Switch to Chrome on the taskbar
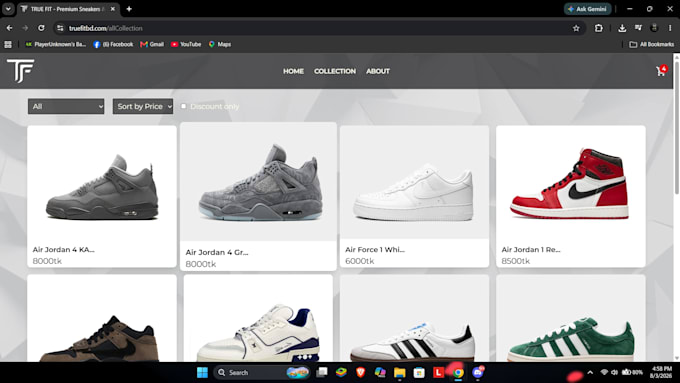This screenshot has height=383, width=680. 458,372
